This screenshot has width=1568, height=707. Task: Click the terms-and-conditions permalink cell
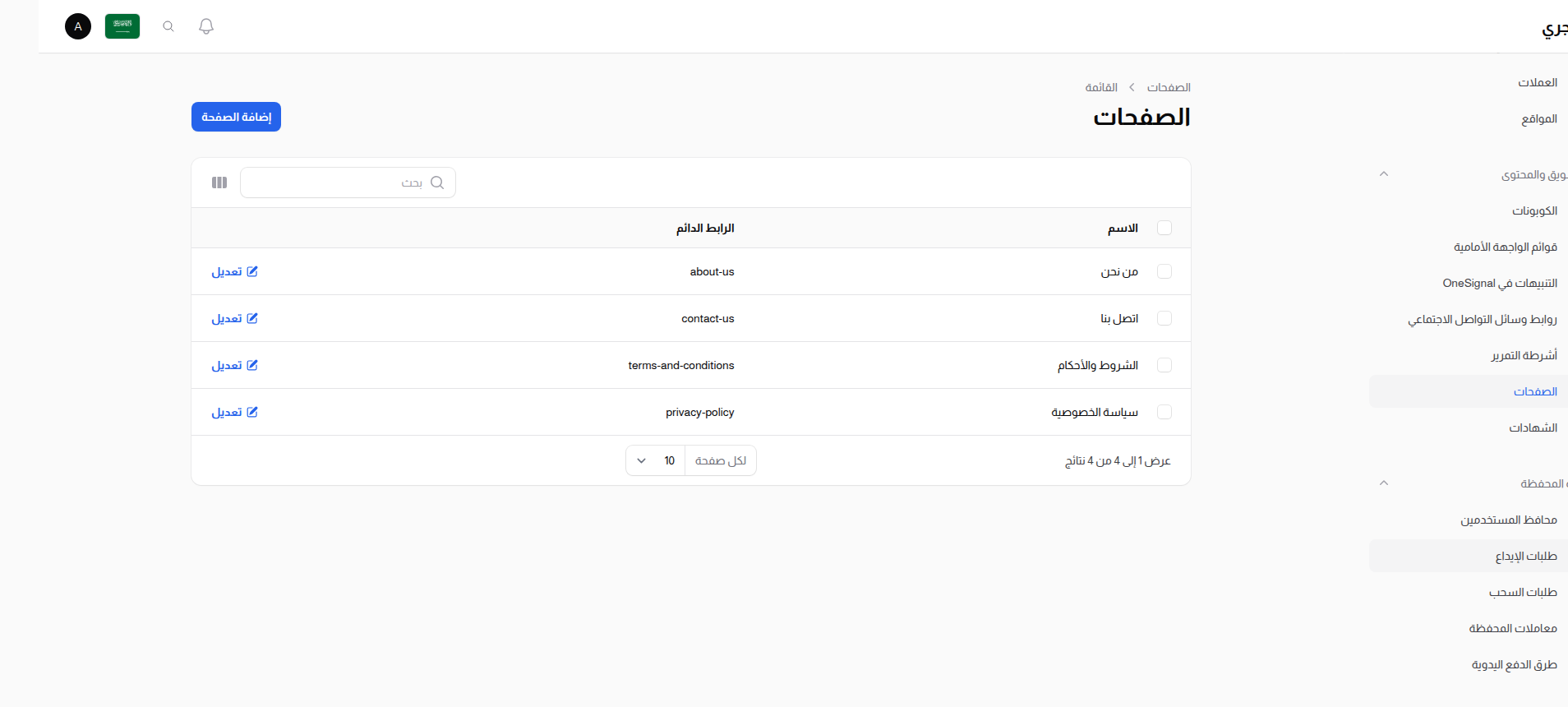(x=681, y=365)
